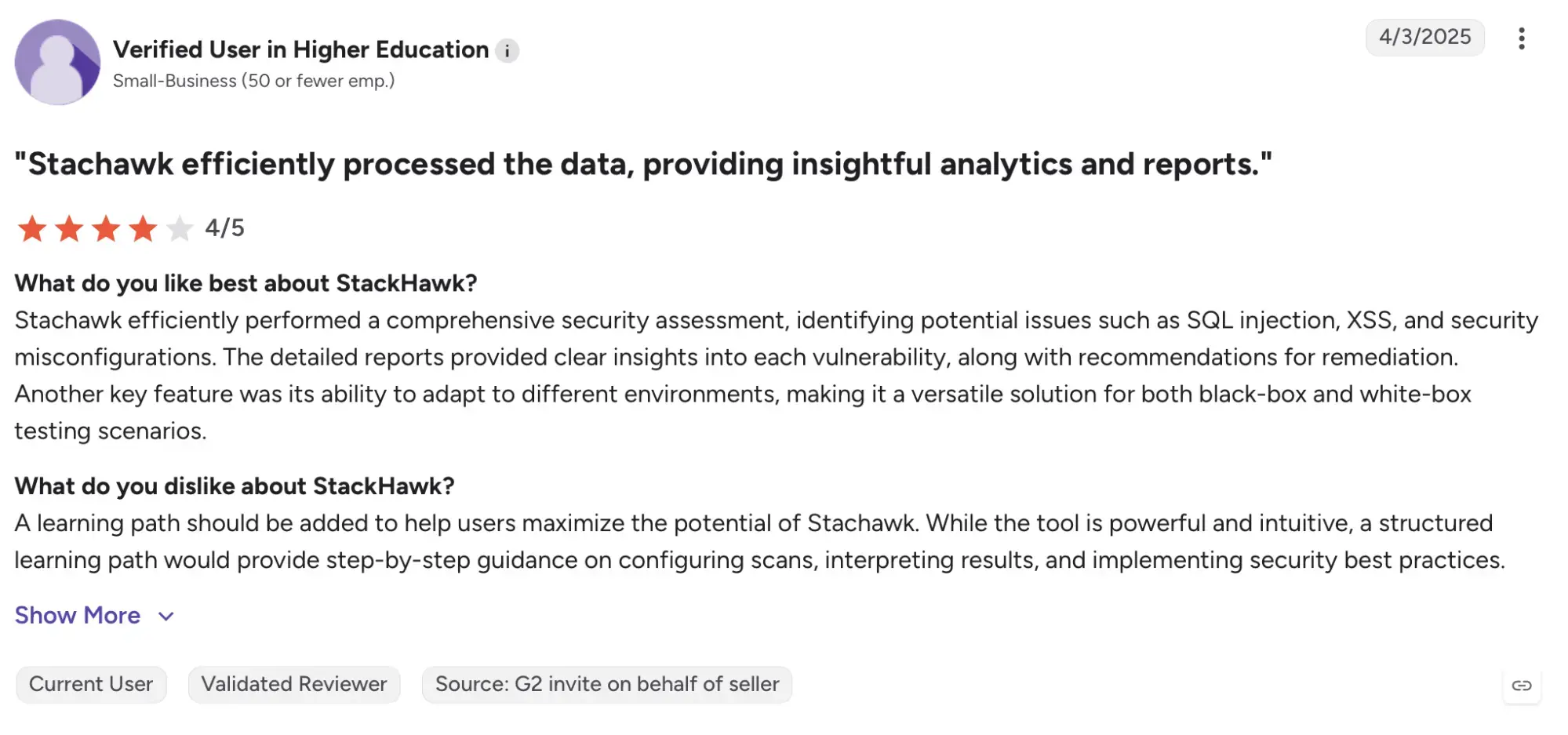Click the 4/5 rating score text

(x=225, y=228)
